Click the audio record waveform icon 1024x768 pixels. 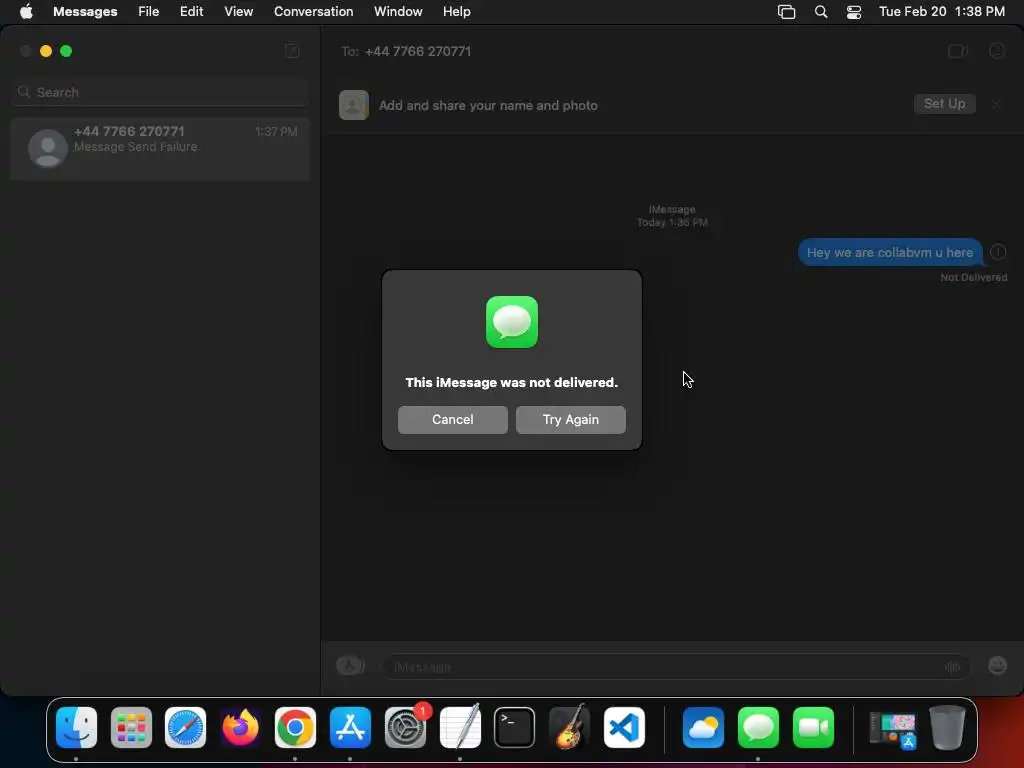point(952,667)
